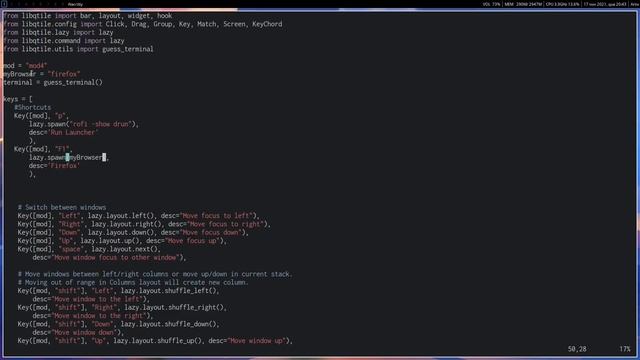Viewport: 640px width, 360px height.
Task: Click '# Switch between windows' comment
Action: pyautogui.click(x=62, y=207)
